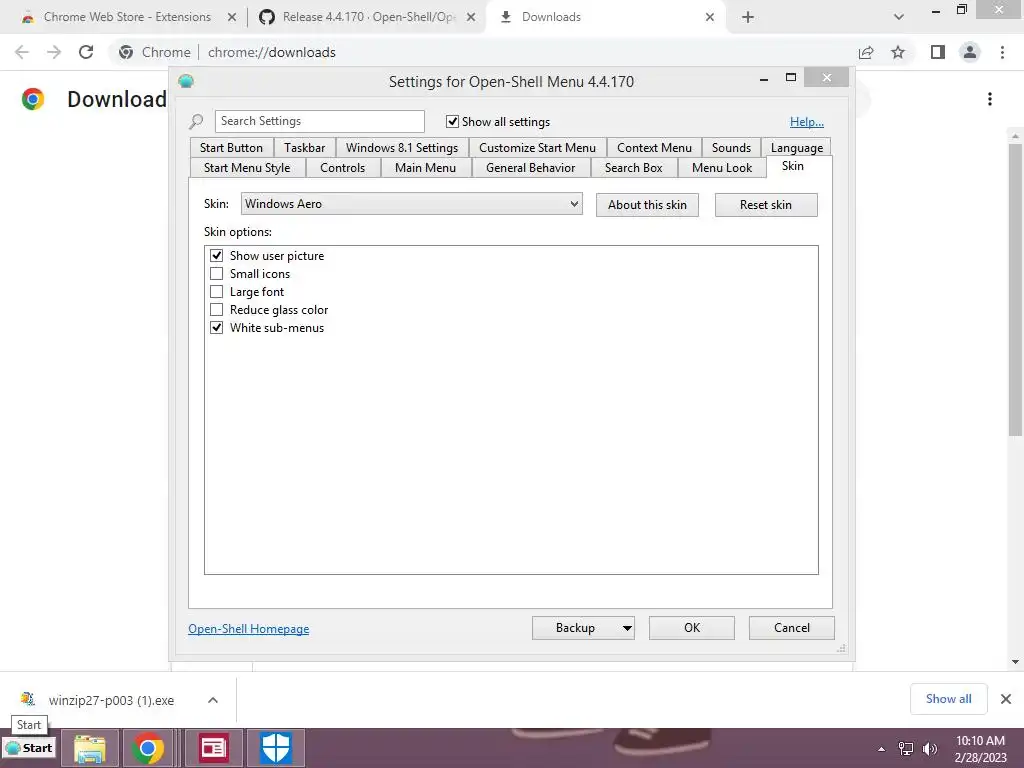Switch to Taskbar tab
This screenshot has height=768, width=1024.
click(x=304, y=148)
